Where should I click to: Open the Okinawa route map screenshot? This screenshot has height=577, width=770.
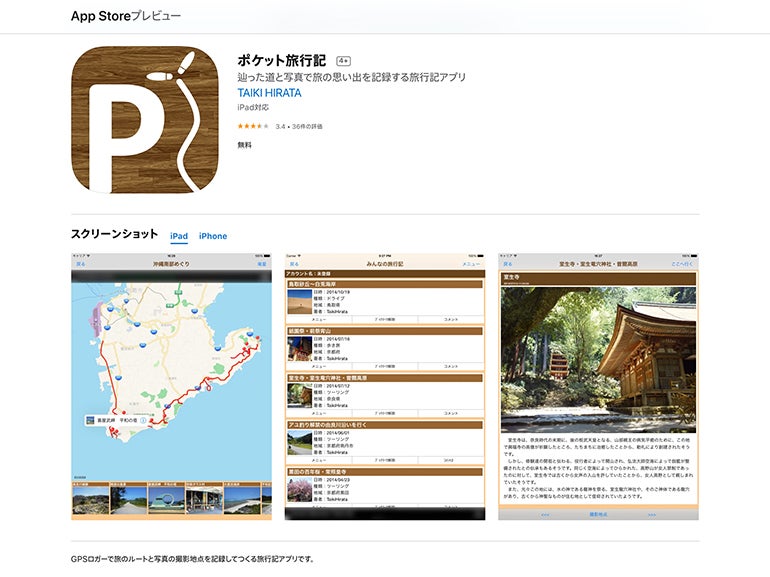pos(171,386)
